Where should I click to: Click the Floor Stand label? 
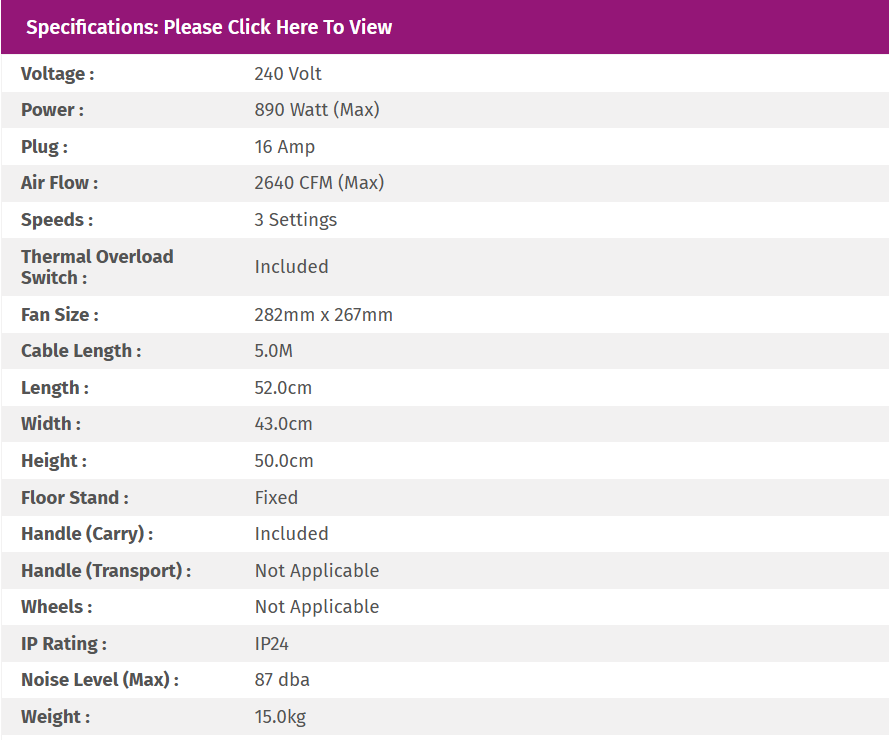pyautogui.click(x=74, y=498)
